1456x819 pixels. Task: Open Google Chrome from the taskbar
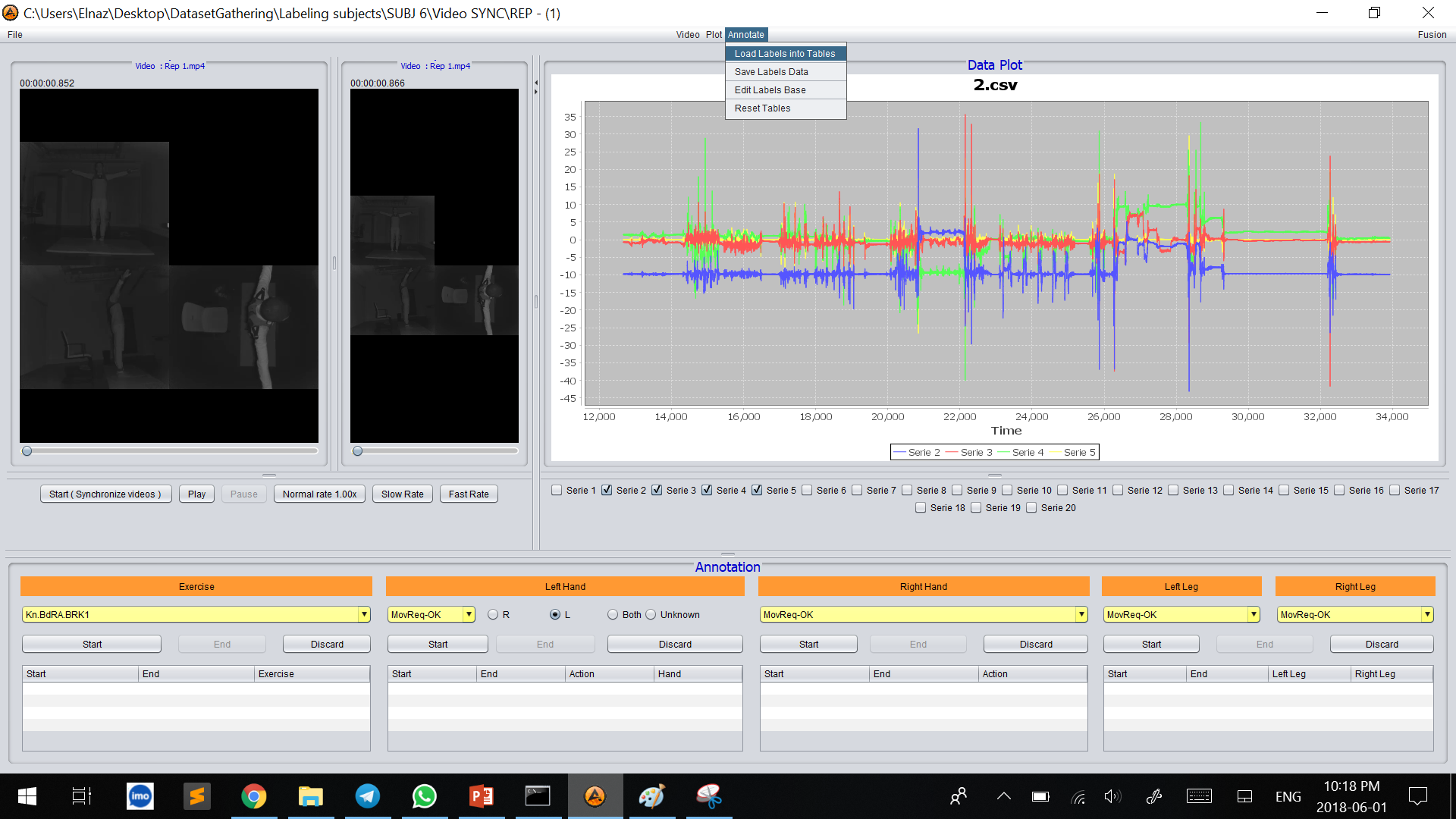click(254, 796)
